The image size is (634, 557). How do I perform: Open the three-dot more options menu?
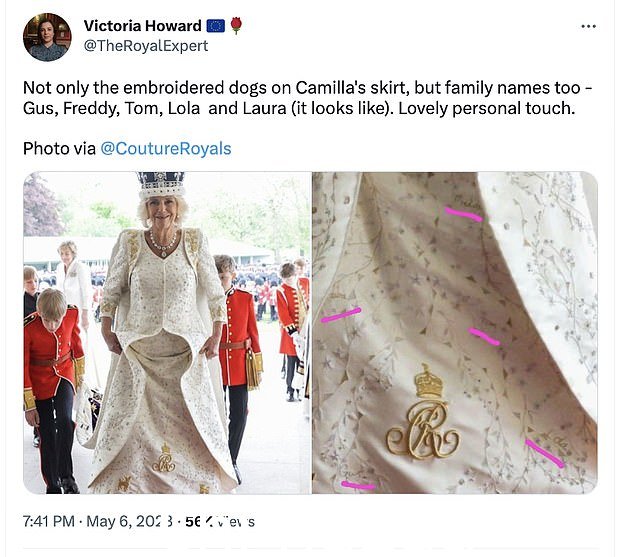588,26
